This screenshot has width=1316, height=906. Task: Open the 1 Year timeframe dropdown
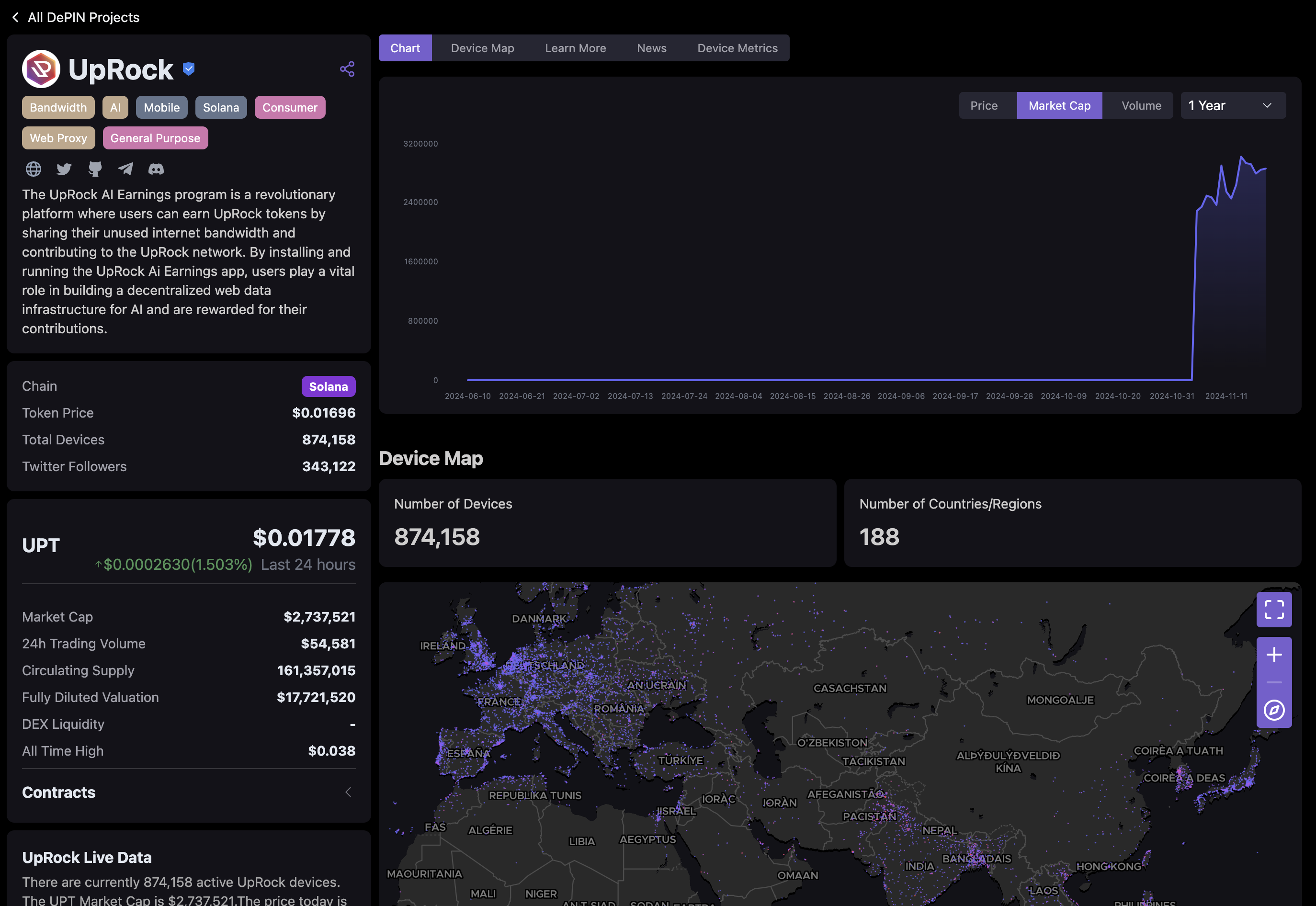click(1233, 105)
